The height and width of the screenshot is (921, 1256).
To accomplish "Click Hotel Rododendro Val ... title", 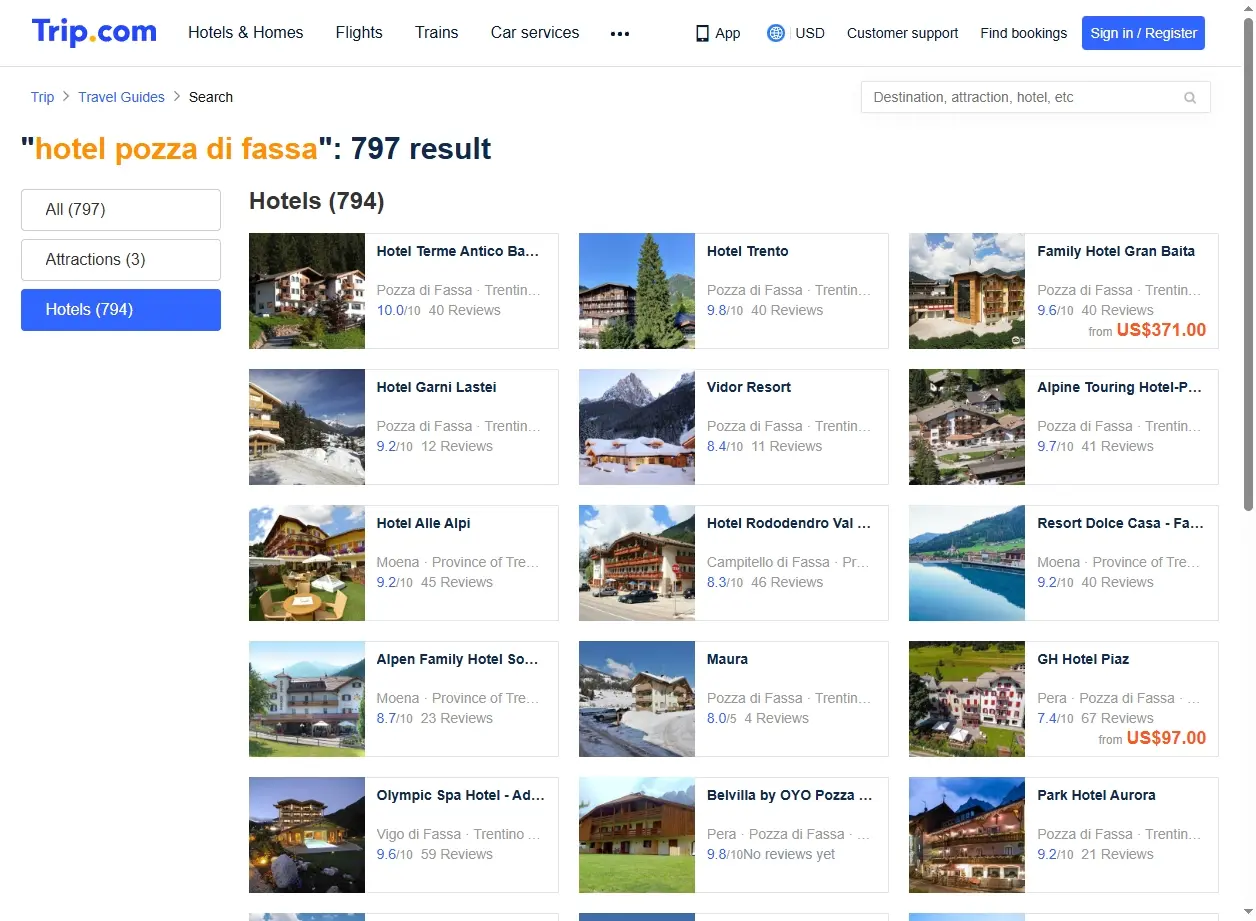I will (x=789, y=523).
